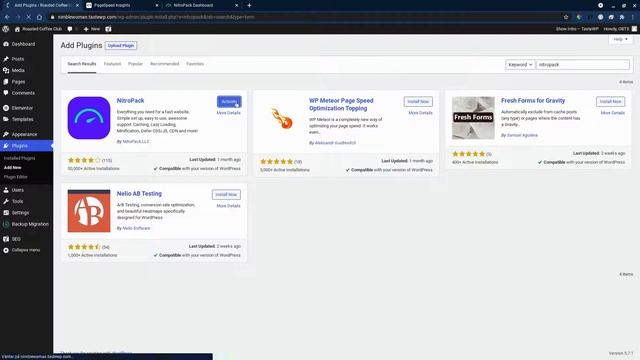
Task: Install WP Meteor Page Speed plugin
Action: pos(418,102)
